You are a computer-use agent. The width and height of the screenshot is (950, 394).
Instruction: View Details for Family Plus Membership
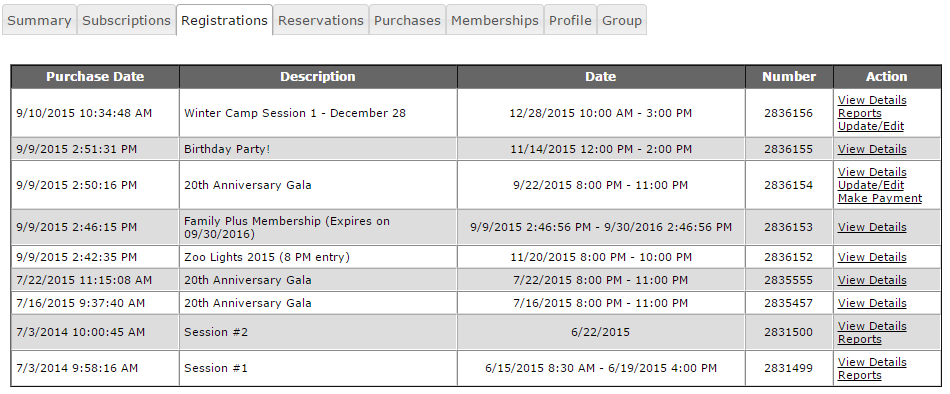point(872,227)
